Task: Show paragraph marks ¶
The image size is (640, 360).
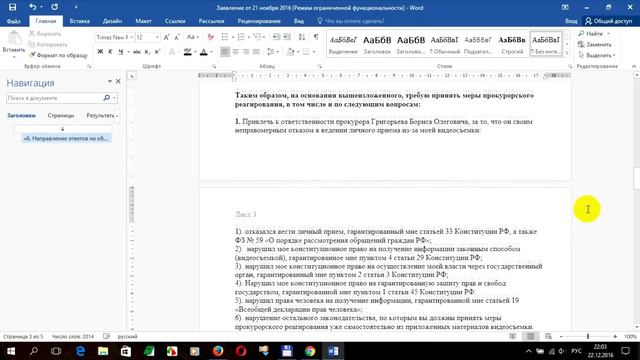Action: pos(316,37)
